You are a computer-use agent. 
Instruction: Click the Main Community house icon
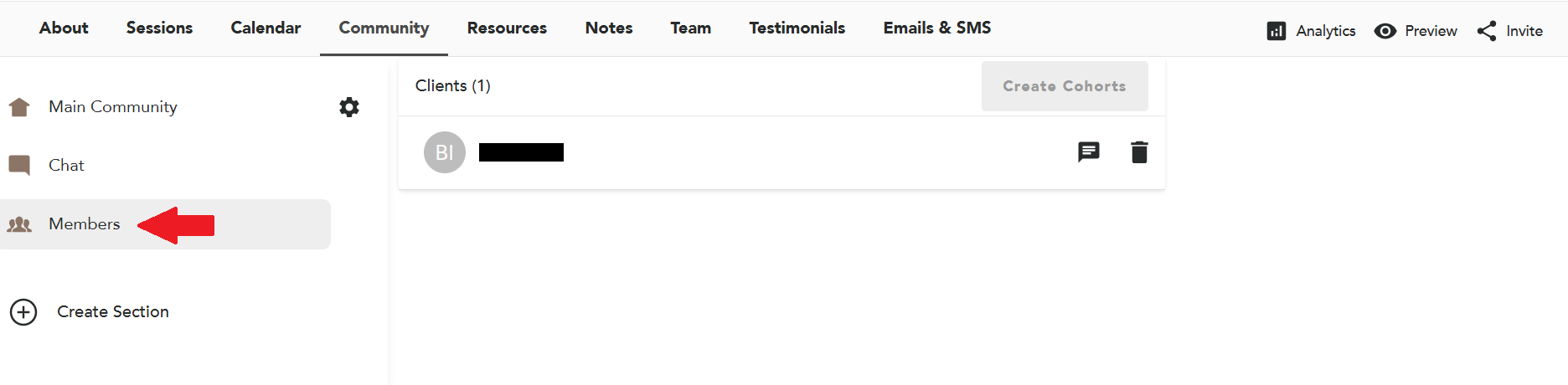(x=19, y=107)
